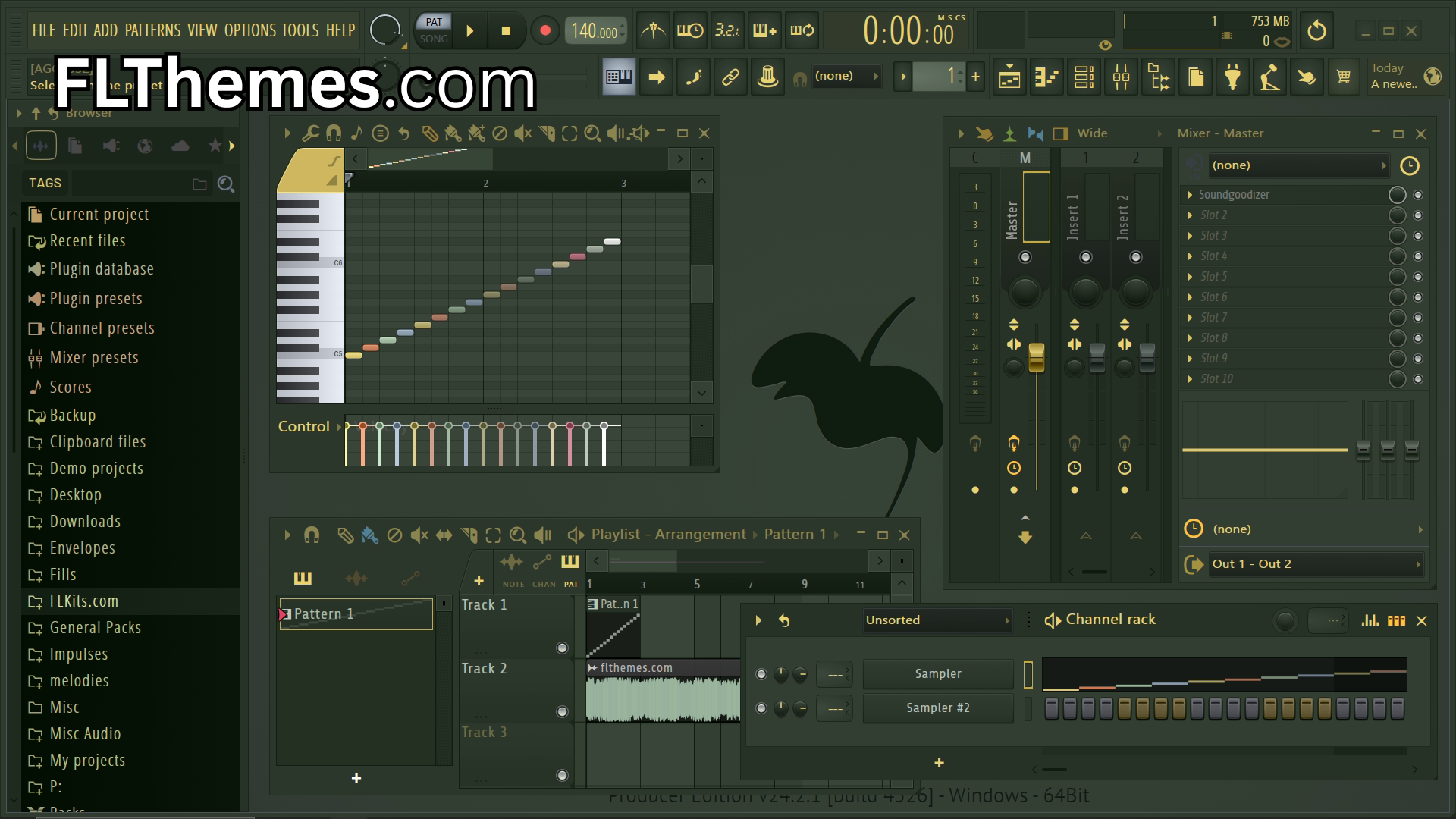Open the HELP menu

tap(340, 30)
